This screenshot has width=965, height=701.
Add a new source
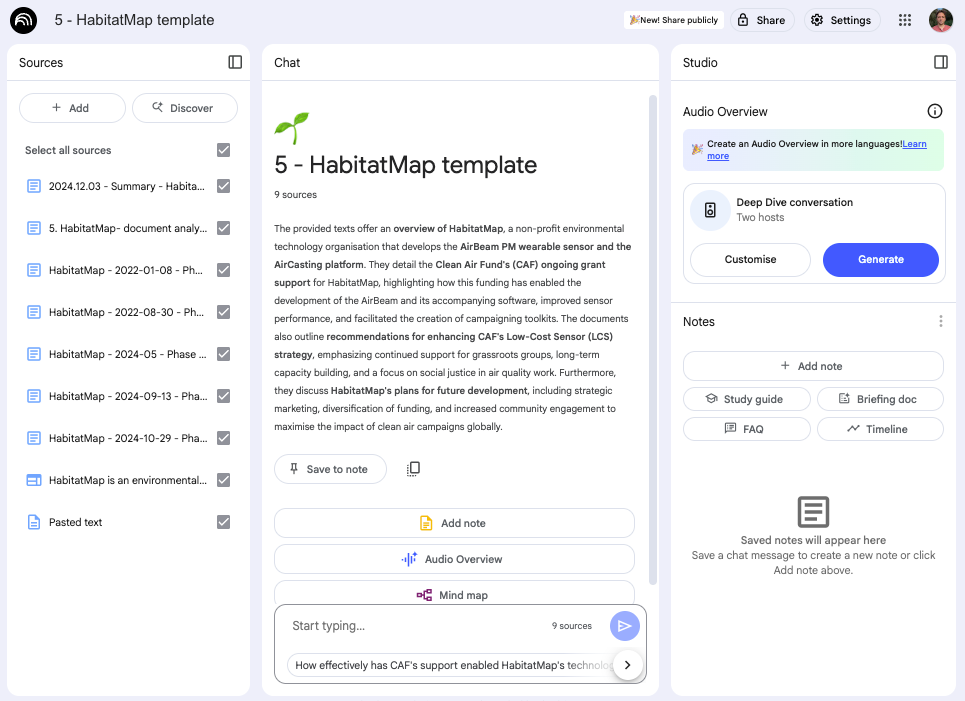[72, 108]
